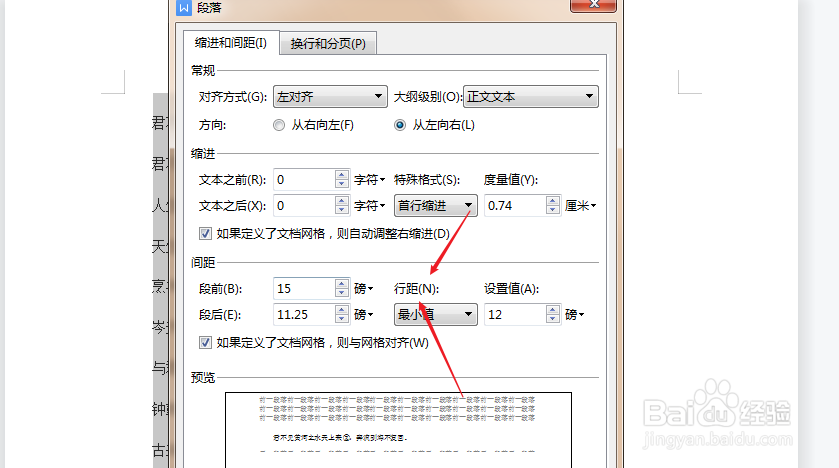
Task: Click the paragraph preview box
Action: tap(398, 430)
